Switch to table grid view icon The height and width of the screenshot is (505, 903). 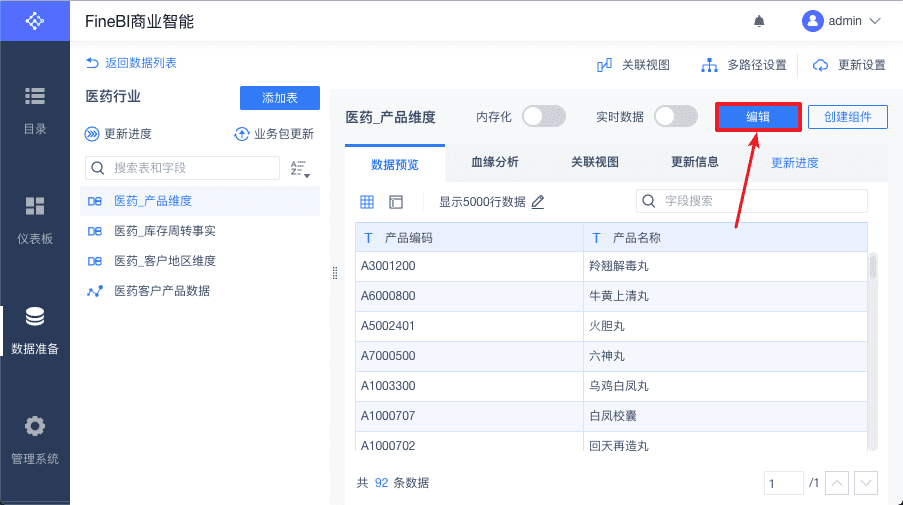tap(367, 202)
